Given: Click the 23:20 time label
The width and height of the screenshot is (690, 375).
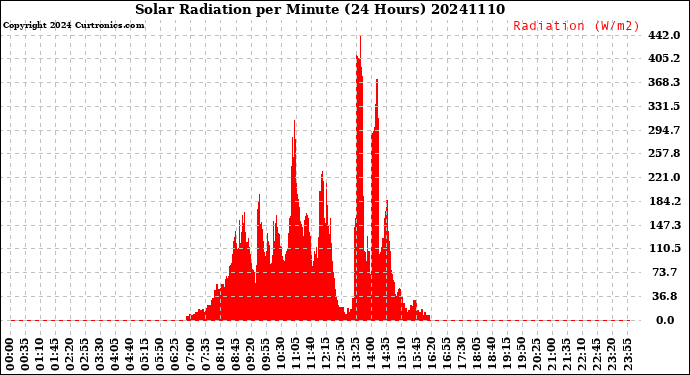Looking at the screenshot, I should tap(612, 355).
